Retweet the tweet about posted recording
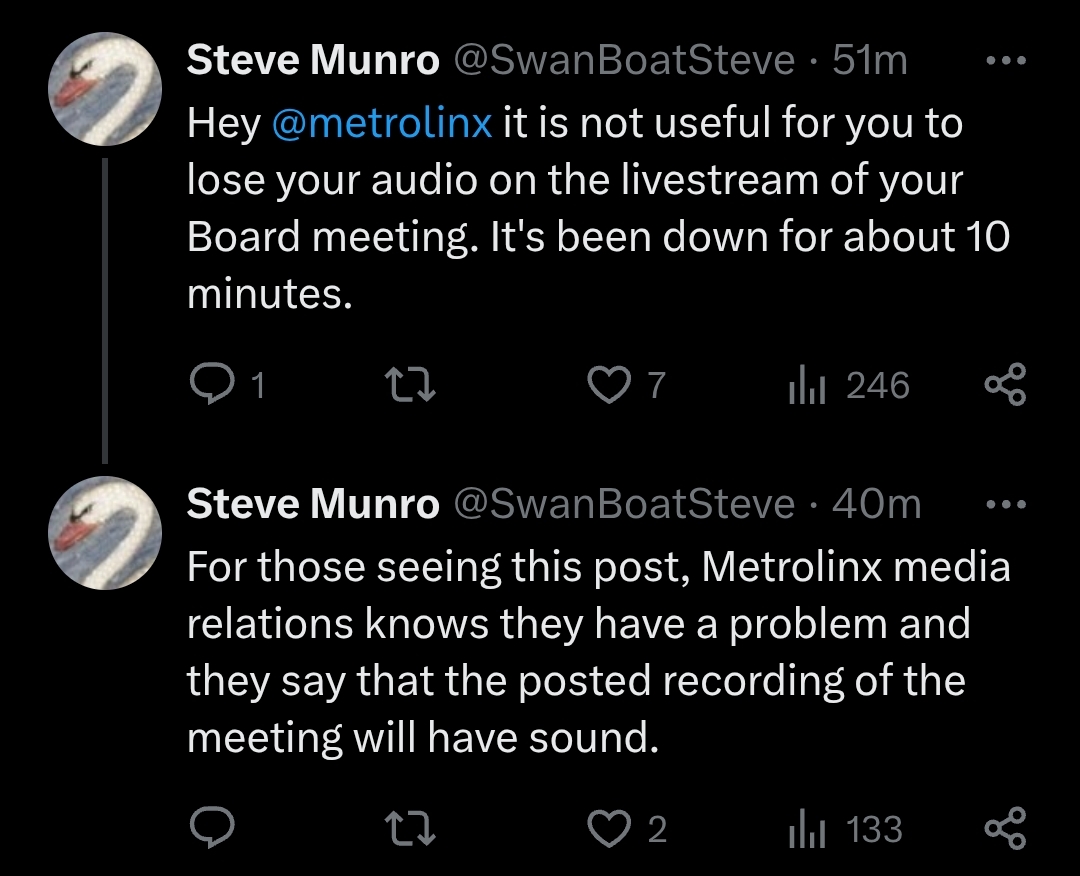This screenshot has width=1080, height=876. [x=408, y=829]
